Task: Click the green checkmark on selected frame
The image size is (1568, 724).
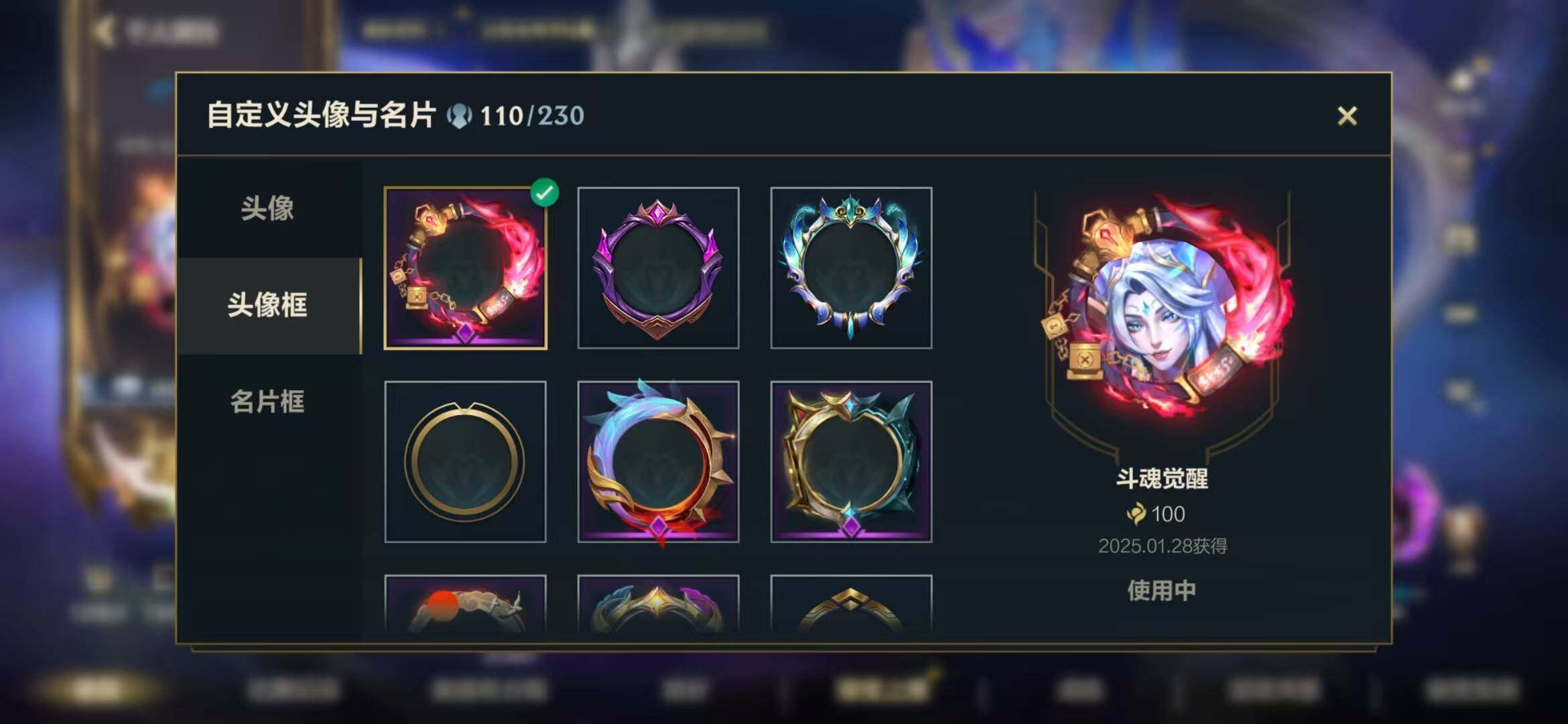Action: click(x=545, y=192)
